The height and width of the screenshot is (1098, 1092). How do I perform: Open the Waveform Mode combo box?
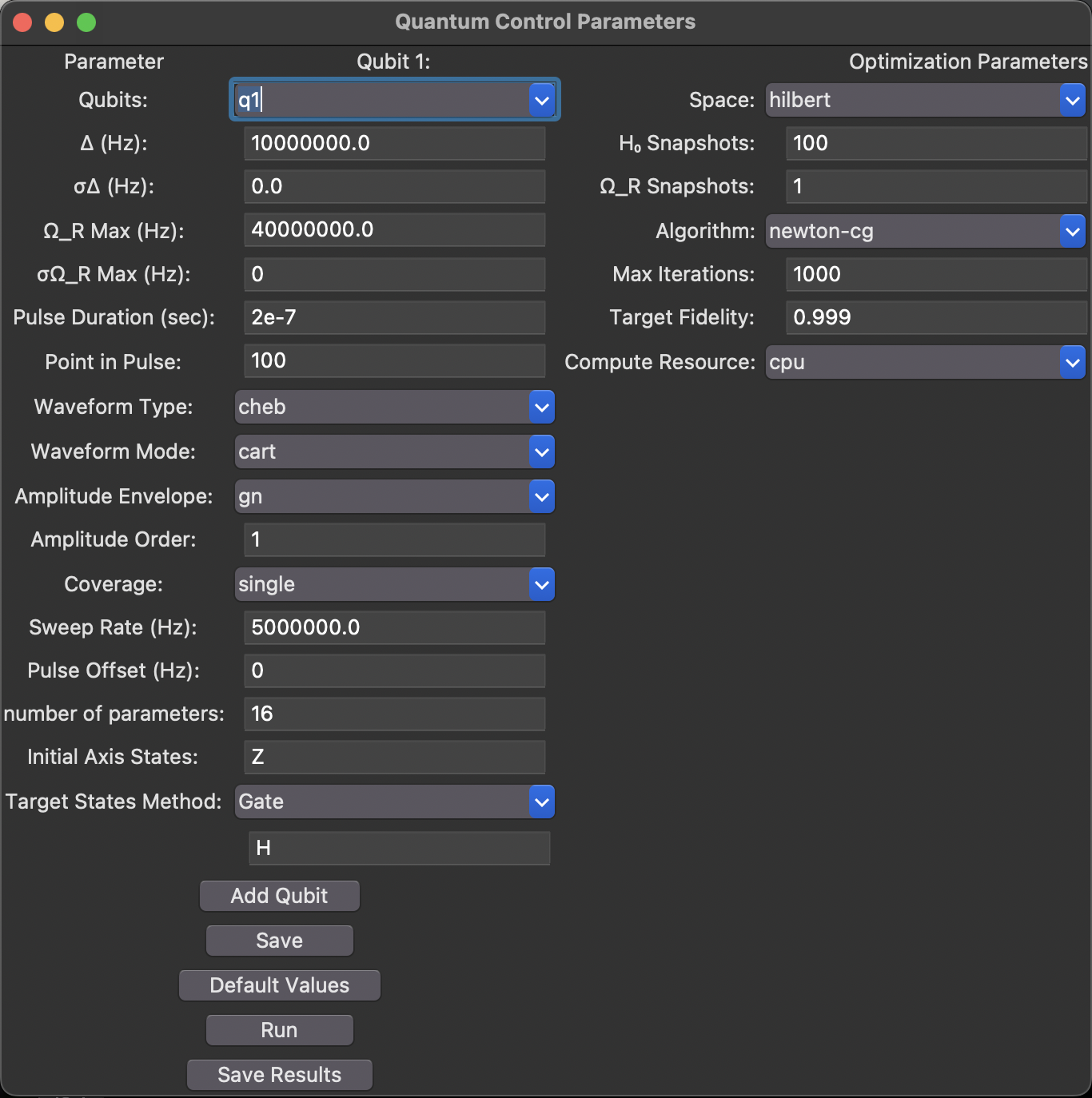395,452
